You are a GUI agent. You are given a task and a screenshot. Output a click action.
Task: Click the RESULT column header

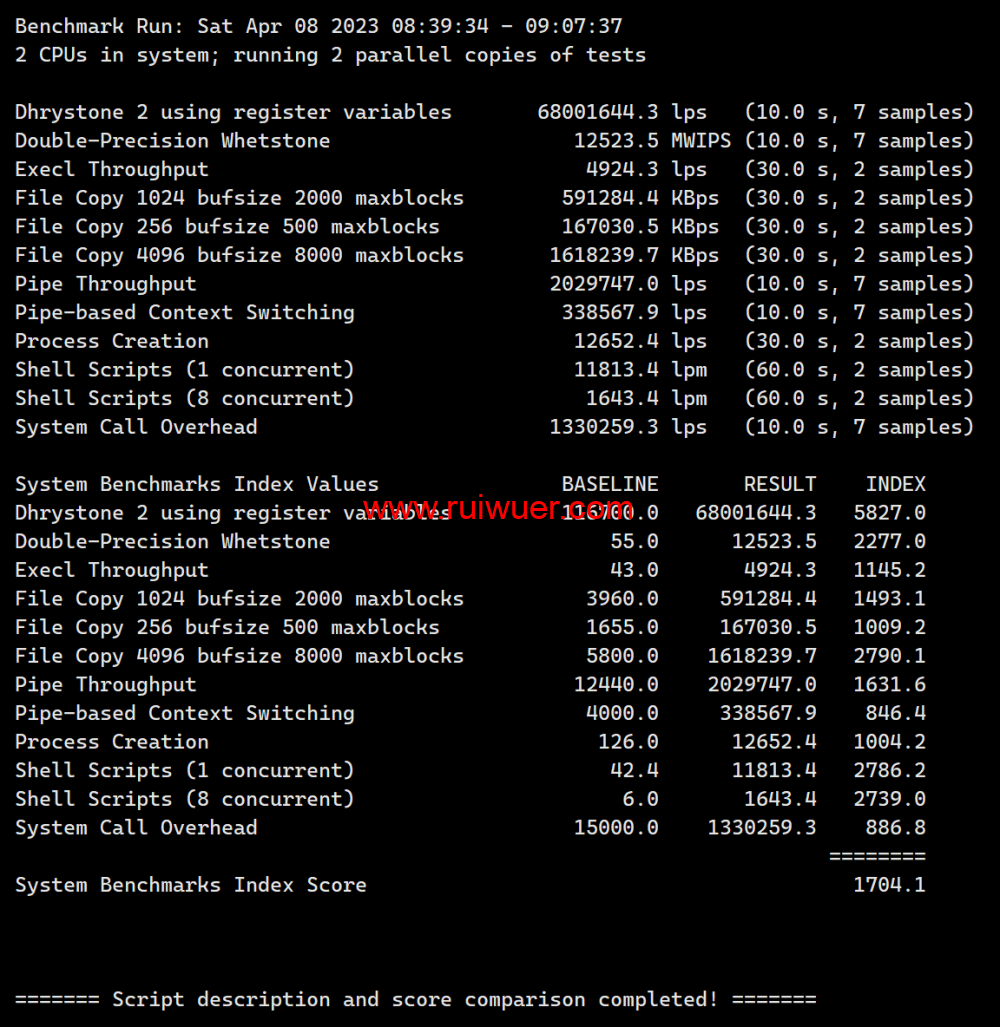tap(779, 485)
